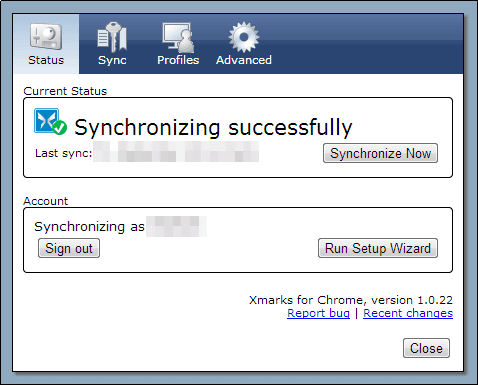Click the 'Current Status' section label
Image resolution: width=478 pixels, height=385 pixels.
(x=65, y=91)
